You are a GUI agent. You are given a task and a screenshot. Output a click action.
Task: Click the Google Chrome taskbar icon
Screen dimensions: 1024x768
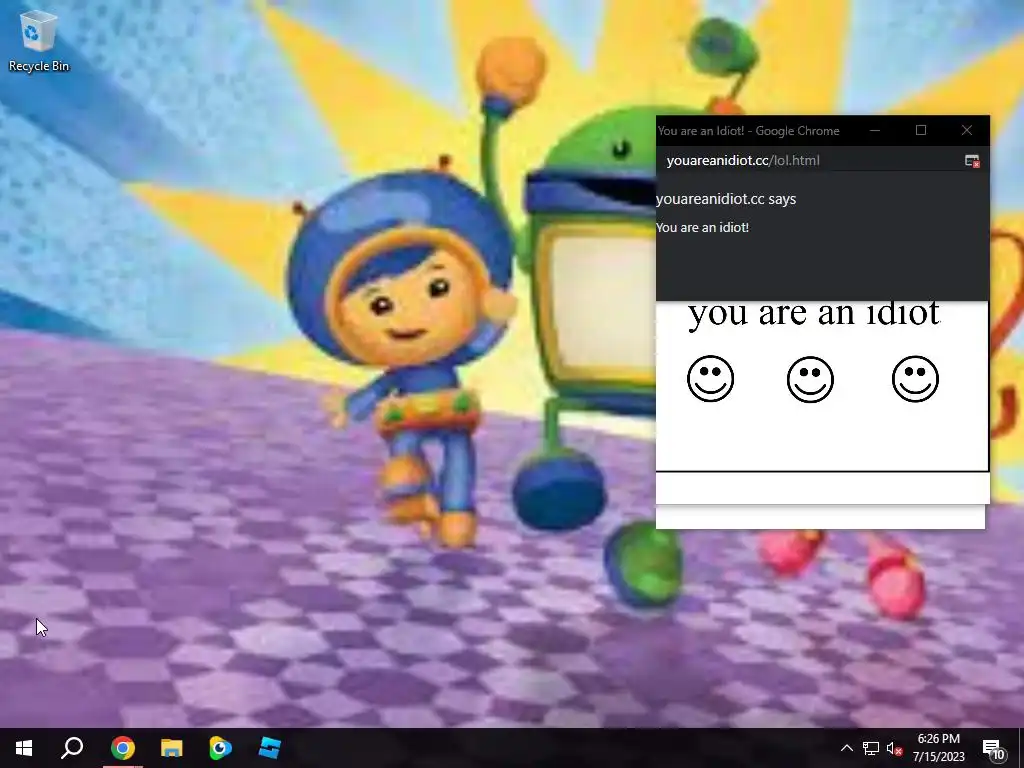pyautogui.click(x=122, y=748)
